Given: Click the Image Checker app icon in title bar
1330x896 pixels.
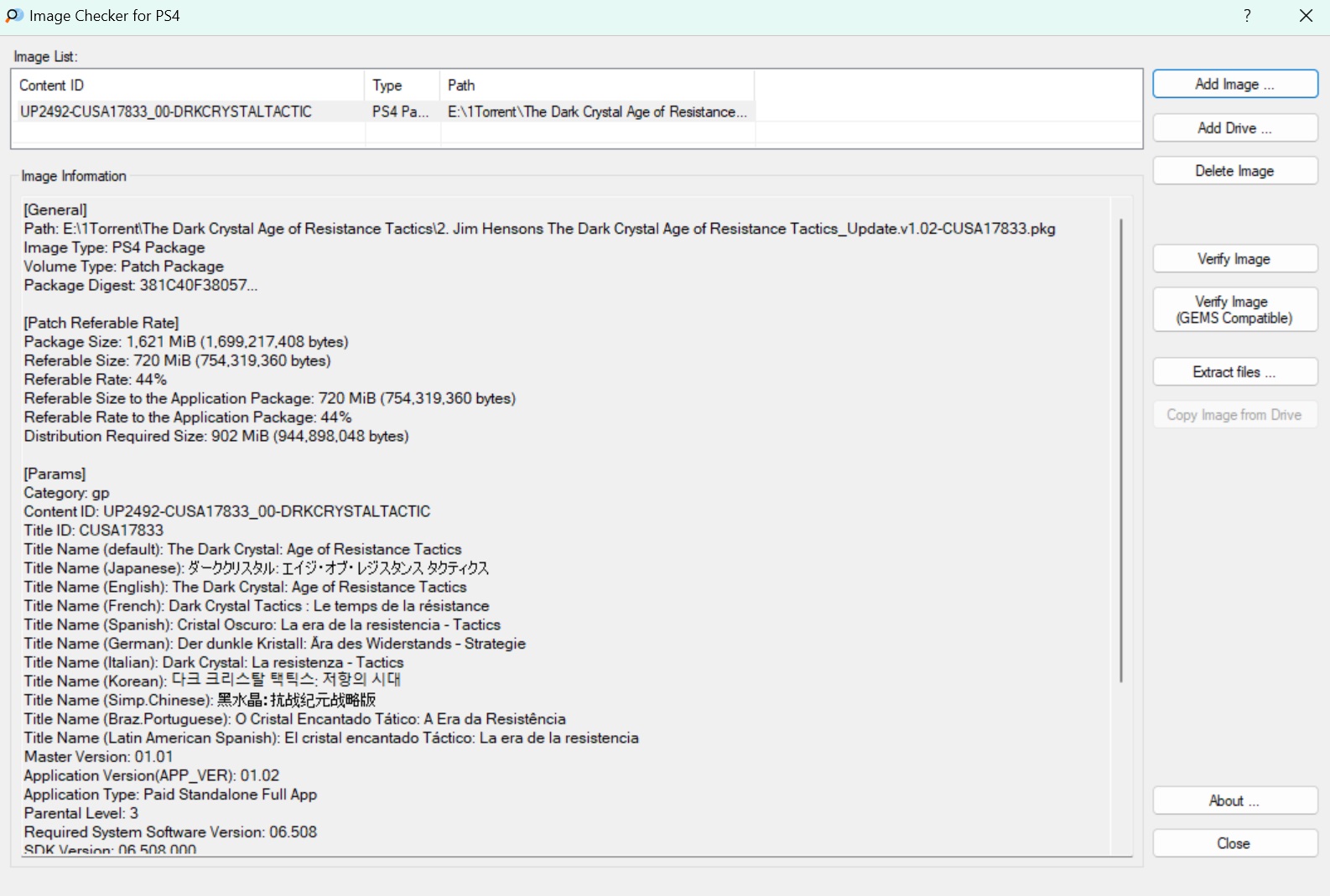Looking at the screenshot, I should click(14, 15).
